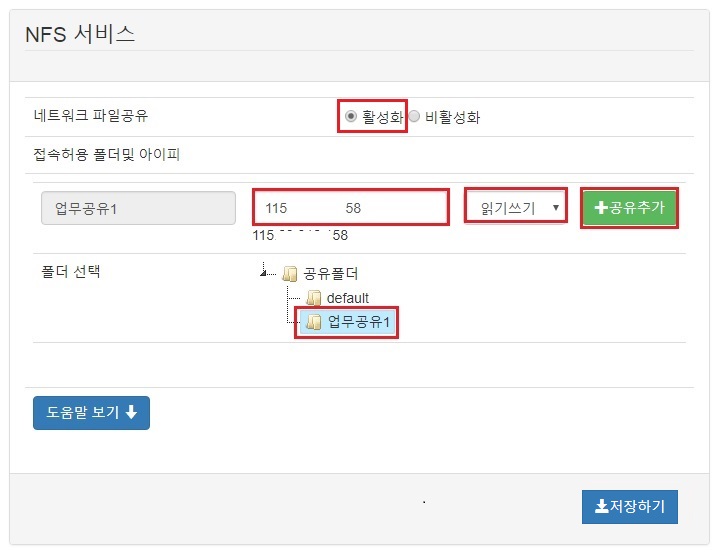716x552 pixels.
Task: Click the download icon on 저장하기
Action: (x=602, y=506)
